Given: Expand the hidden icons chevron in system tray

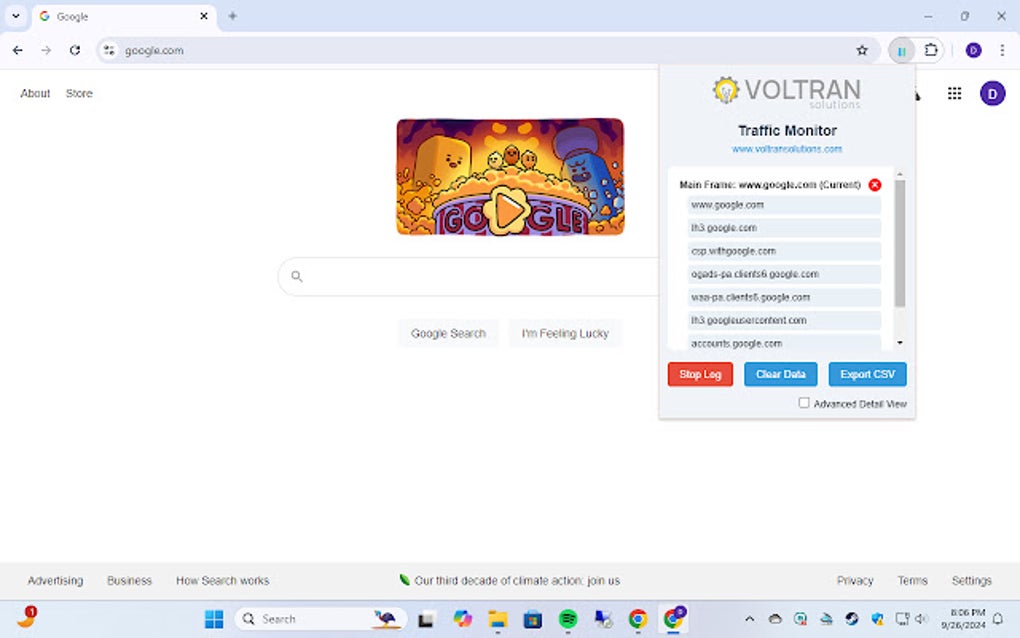Looking at the screenshot, I should [749, 619].
